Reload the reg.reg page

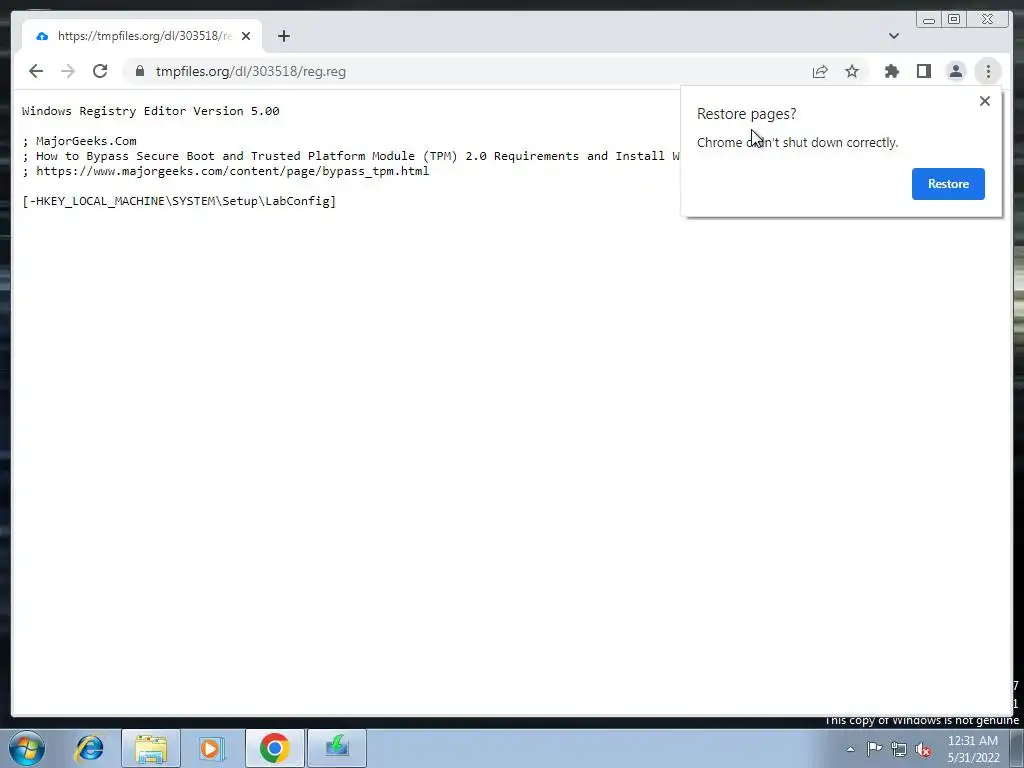100,71
